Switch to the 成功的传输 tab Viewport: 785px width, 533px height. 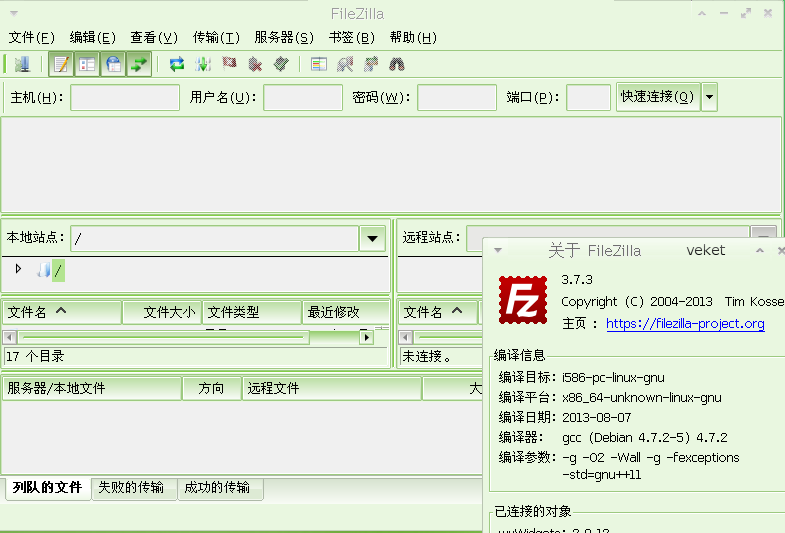click(220, 488)
